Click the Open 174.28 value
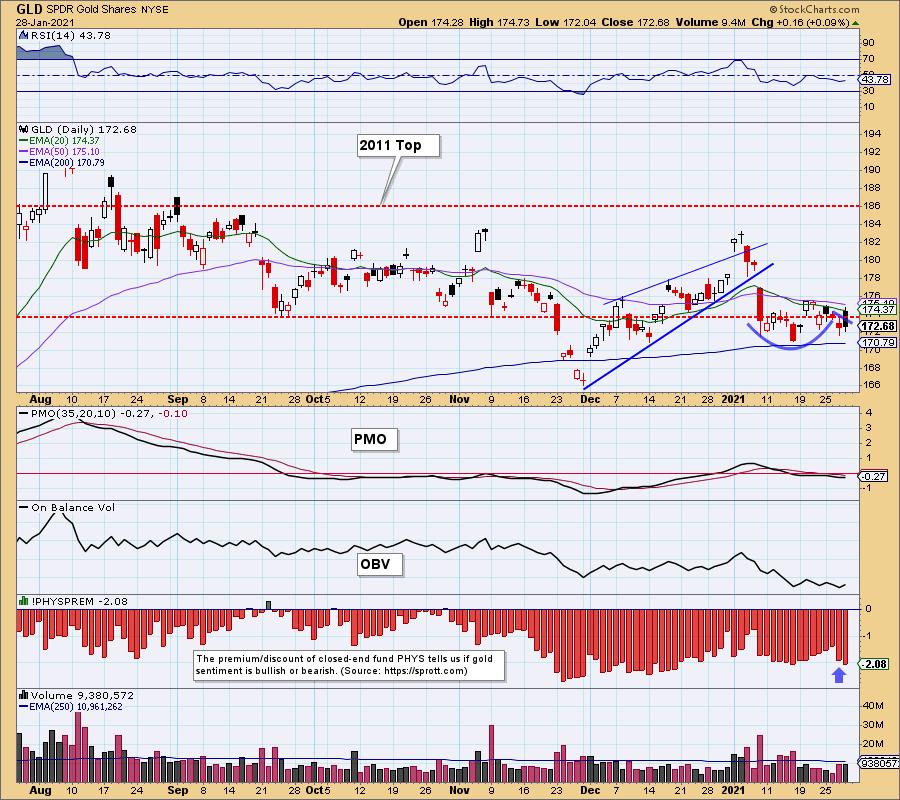 pos(430,22)
